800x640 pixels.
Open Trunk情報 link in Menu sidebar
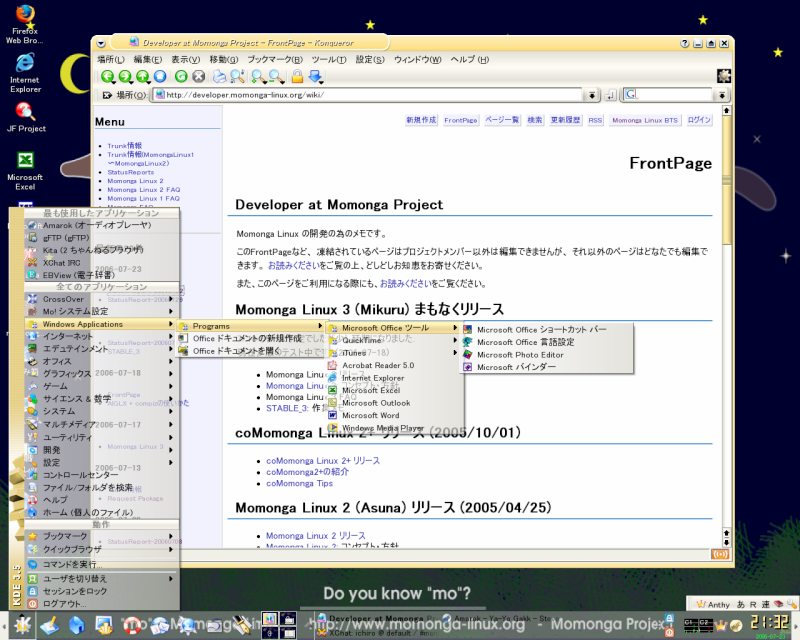[124, 146]
